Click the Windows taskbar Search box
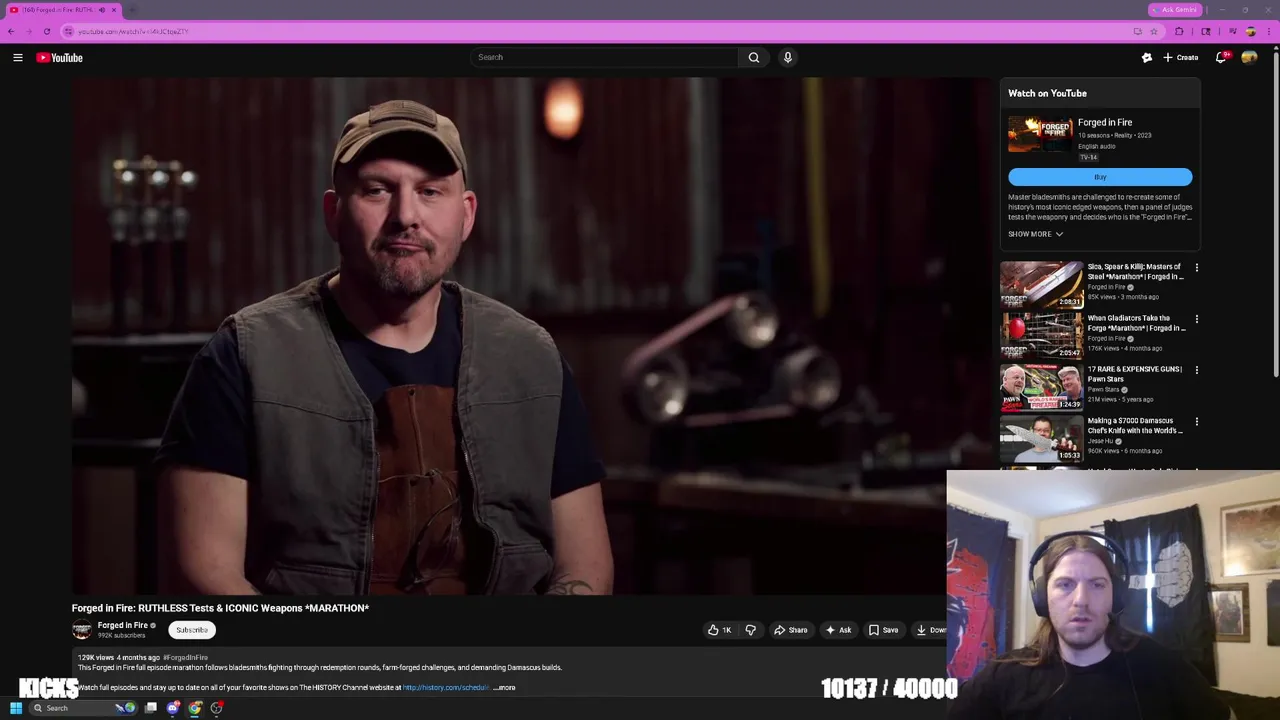This screenshot has width=1280, height=720. point(85,708)
